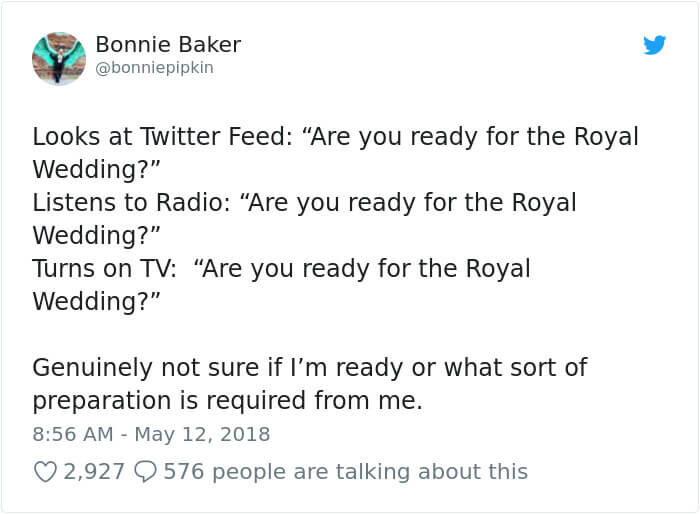Like the tweet with the heart icon
The width and height of the screenshot is (700, 514).
click(x=45, y=471)
